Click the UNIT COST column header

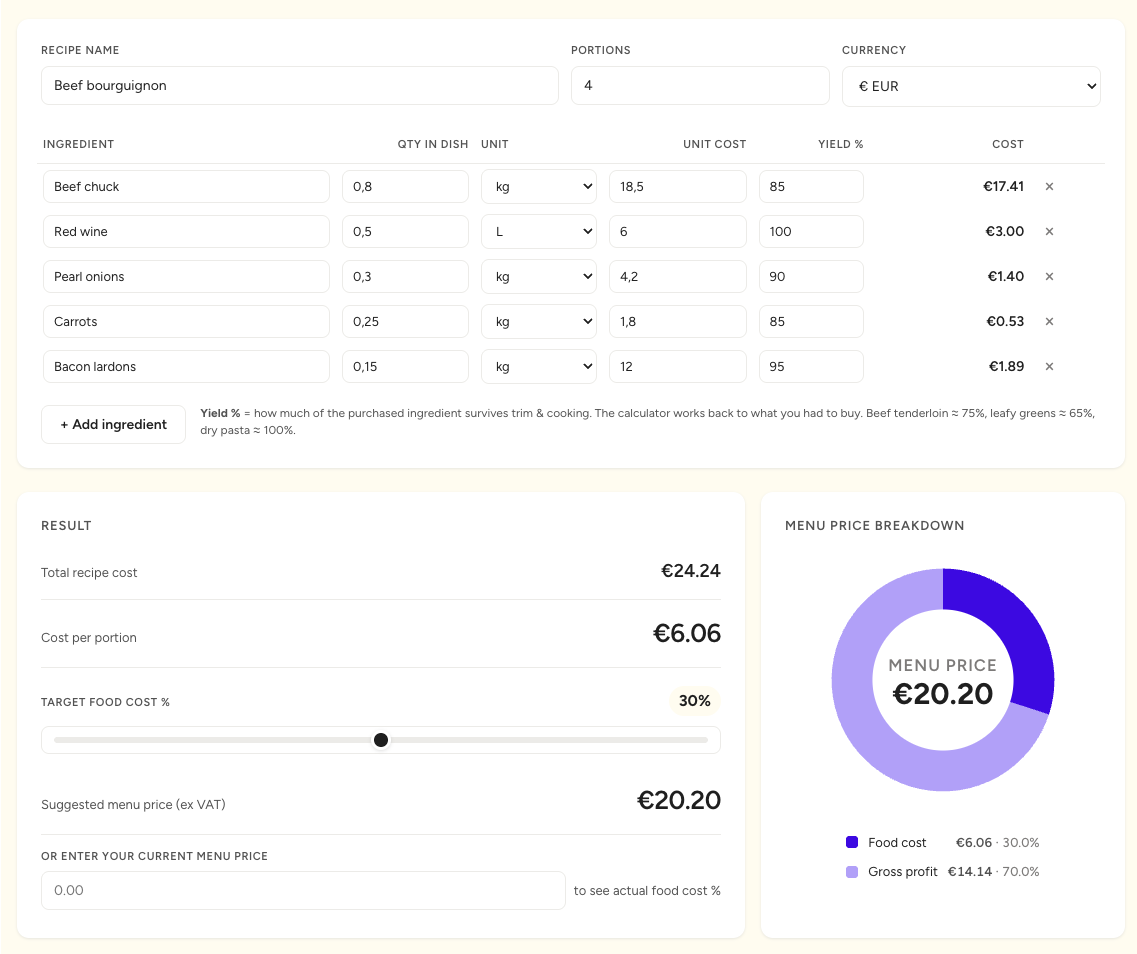(714, 144)
